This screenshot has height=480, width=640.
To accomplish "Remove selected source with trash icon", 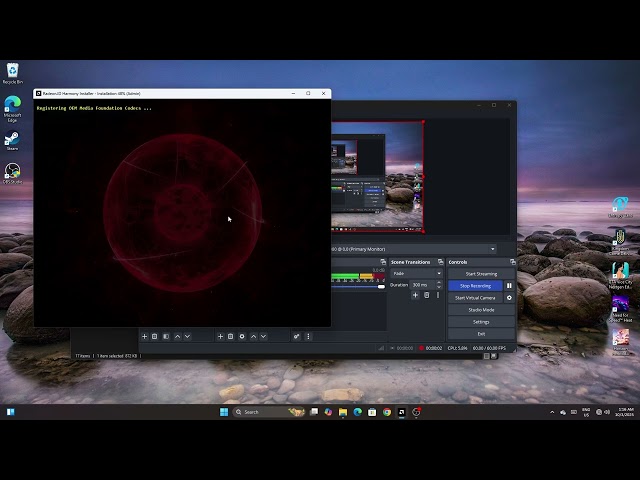I will pos(231,336).
